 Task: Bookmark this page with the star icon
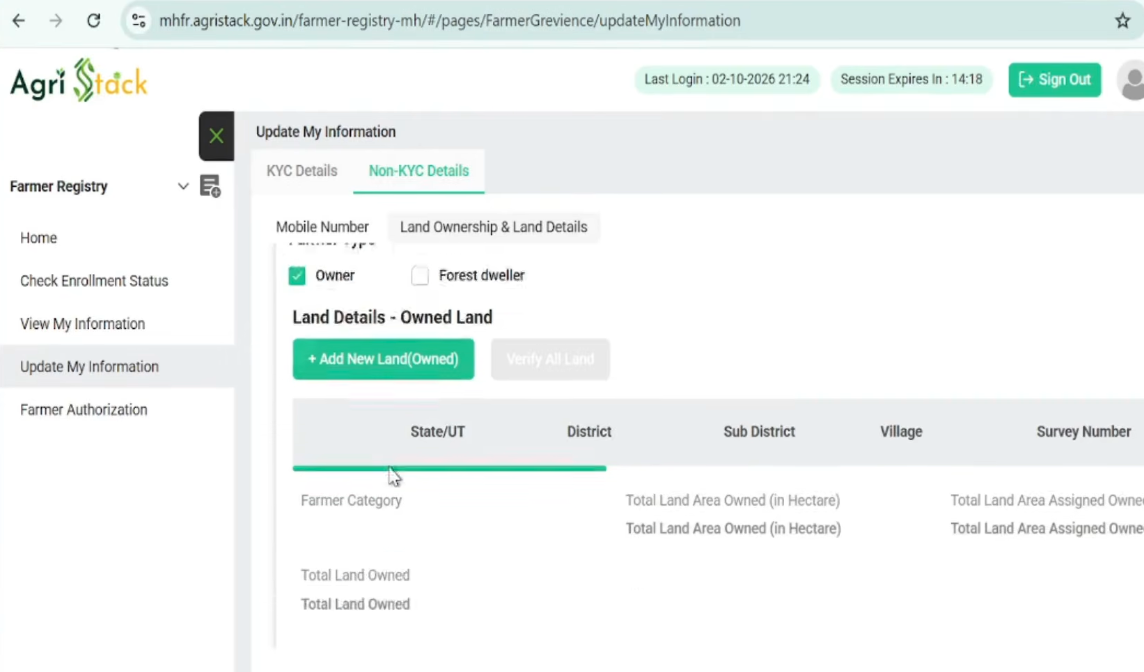click(x=1122, y=20)
